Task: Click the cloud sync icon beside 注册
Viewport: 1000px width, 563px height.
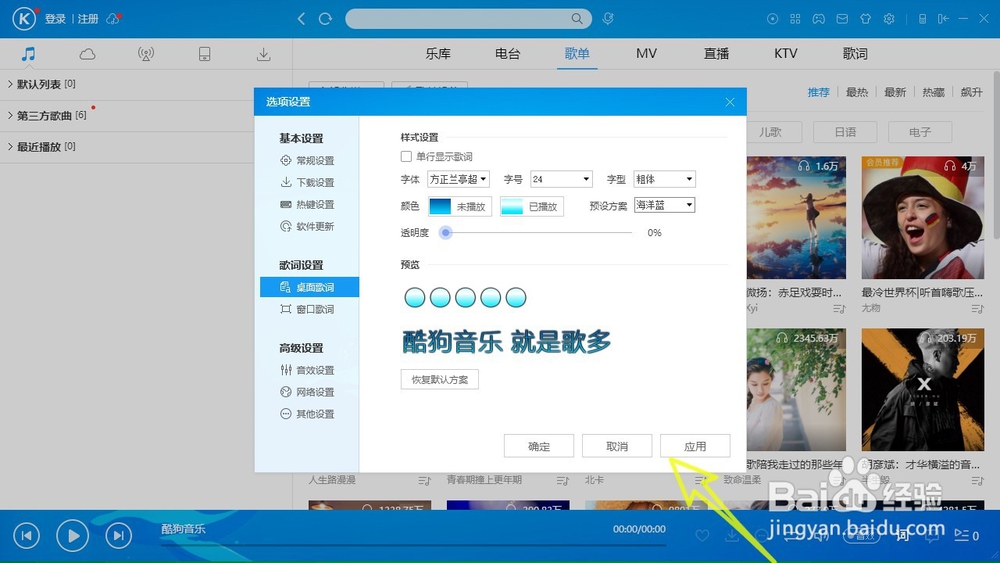Action: pyautogui.click(x=113, y=19)
